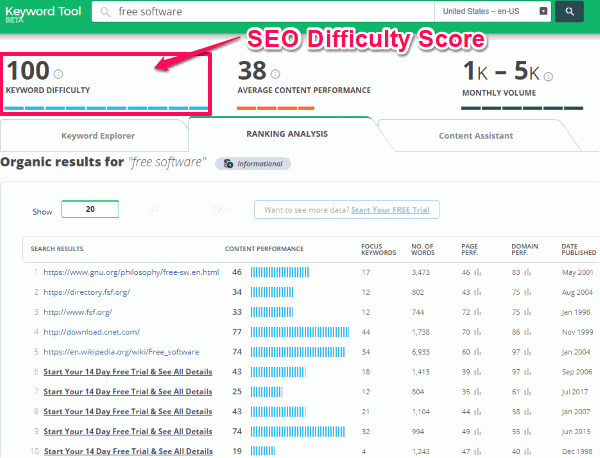The height and width of the screenshot is (458, 600).
Task: Click domain performance chart icon for gnu.org row
Action: [x=528, y=272]
